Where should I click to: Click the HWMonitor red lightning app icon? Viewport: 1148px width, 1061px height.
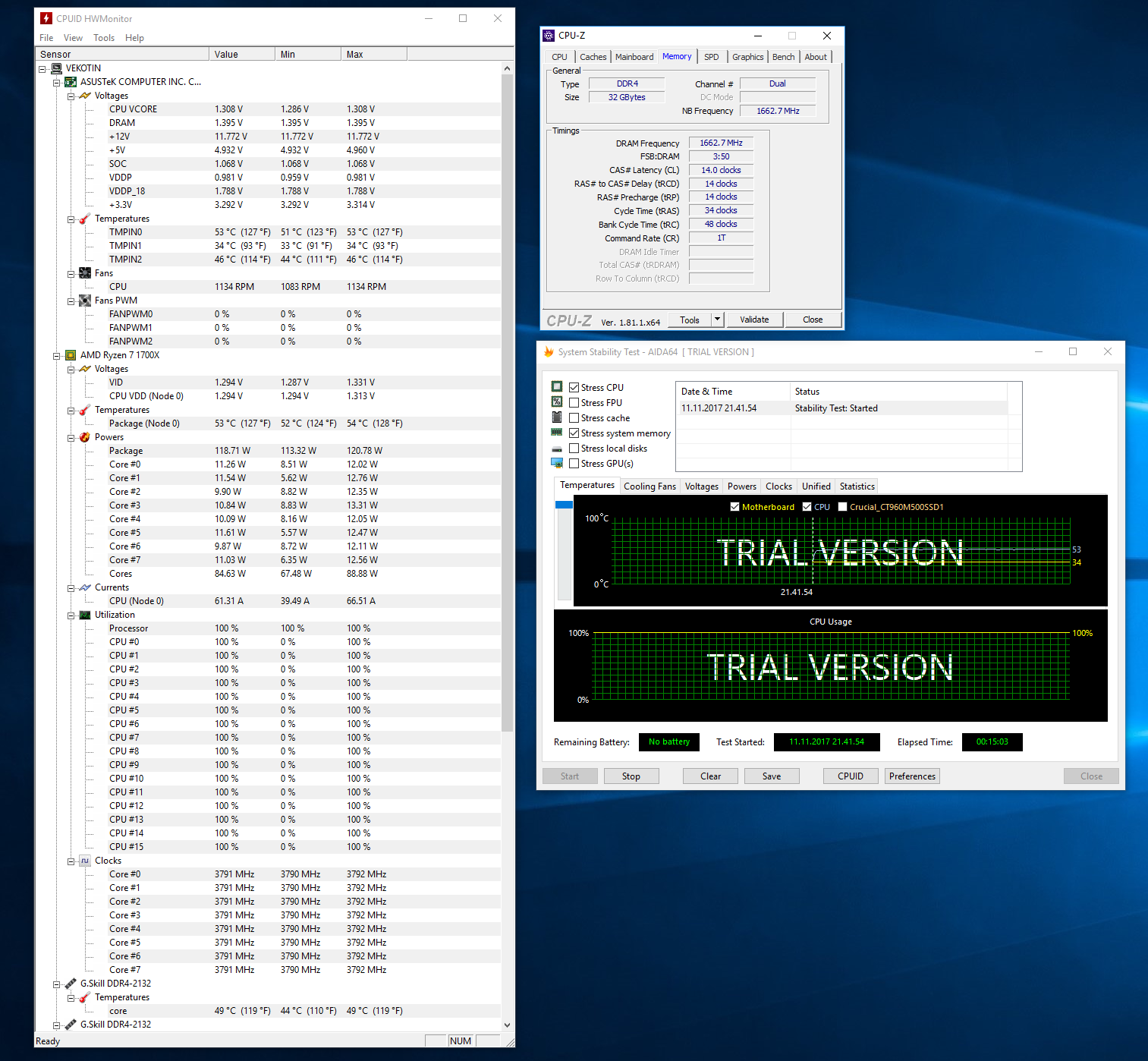tap(46, 18)
